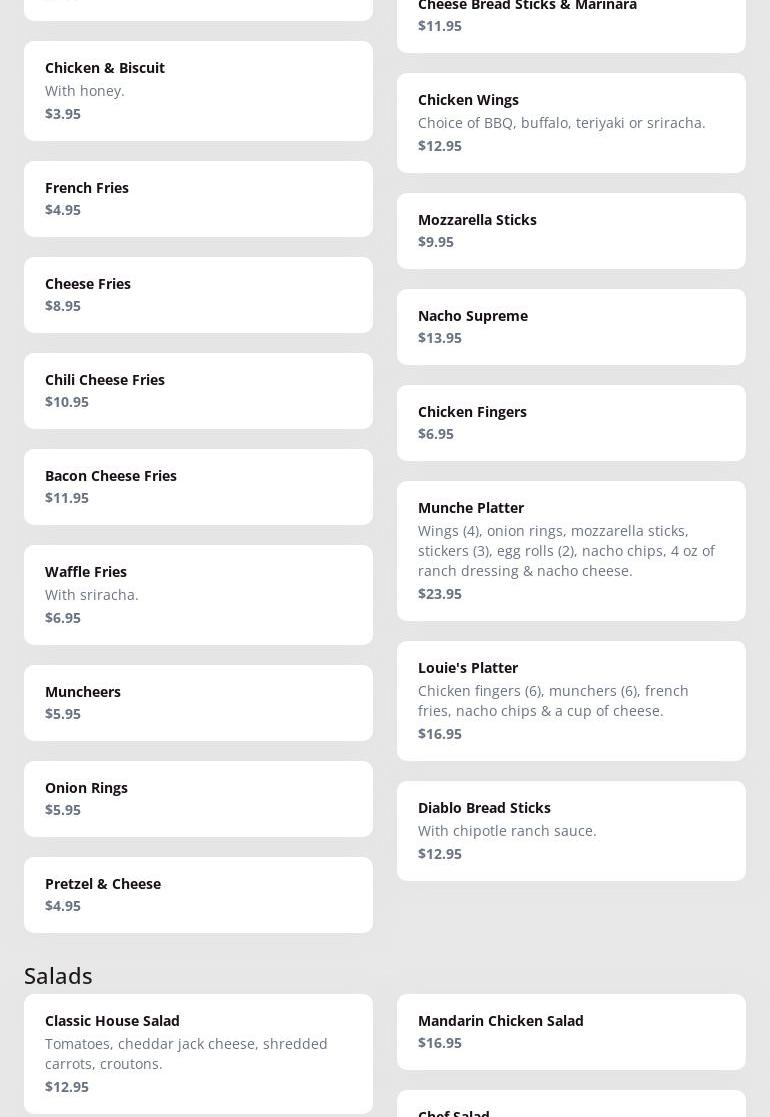770x1117 pixels.
Task: Open the Munche Platter details
Action: (x=571, y=551)
